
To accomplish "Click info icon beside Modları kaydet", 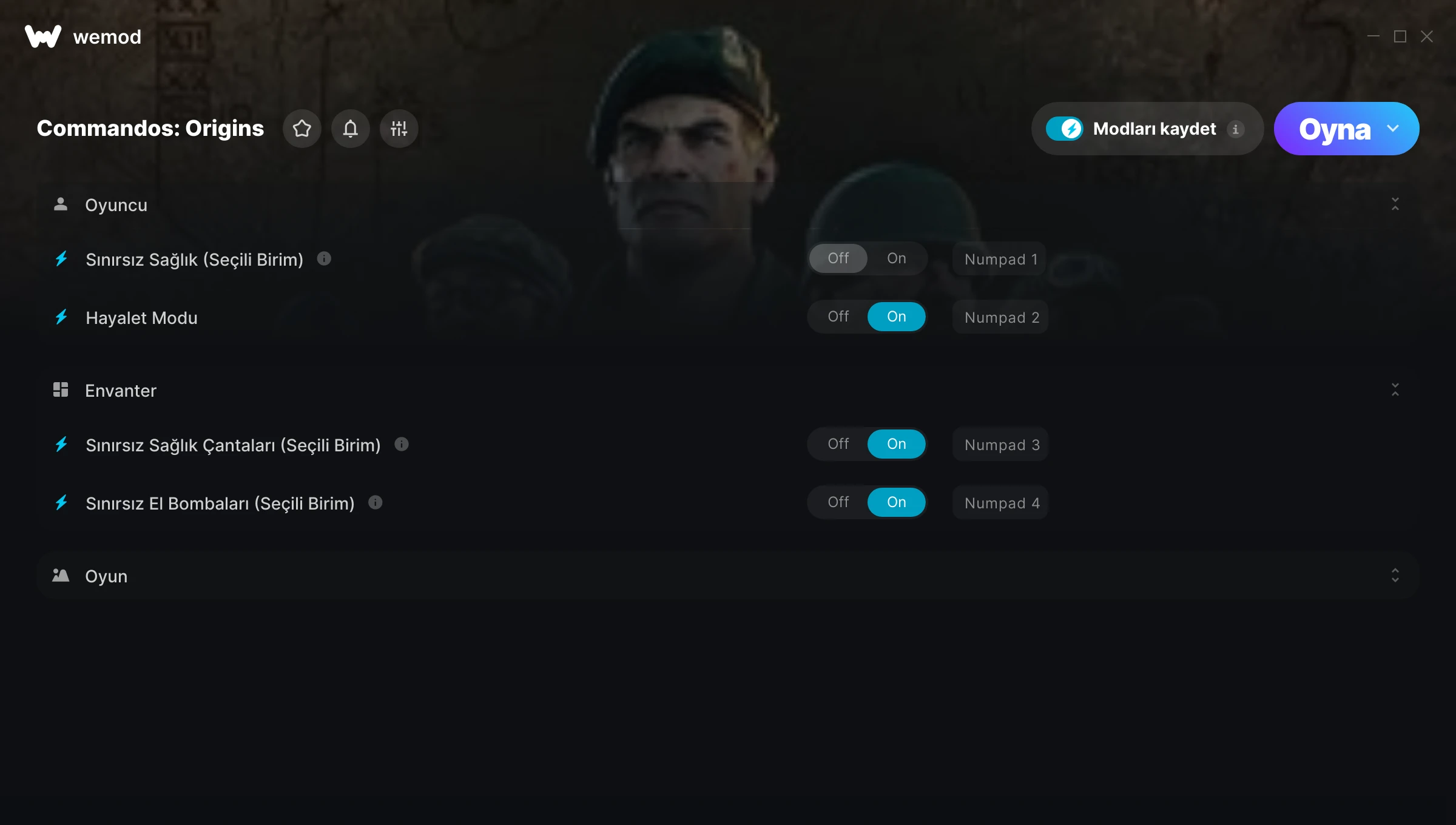I will click(x=1236, y=129).
